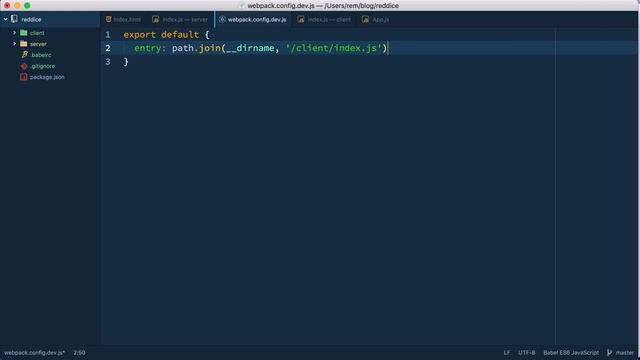Open .gitignore file from tree
The image size is (640, 360).
point(42,66)
